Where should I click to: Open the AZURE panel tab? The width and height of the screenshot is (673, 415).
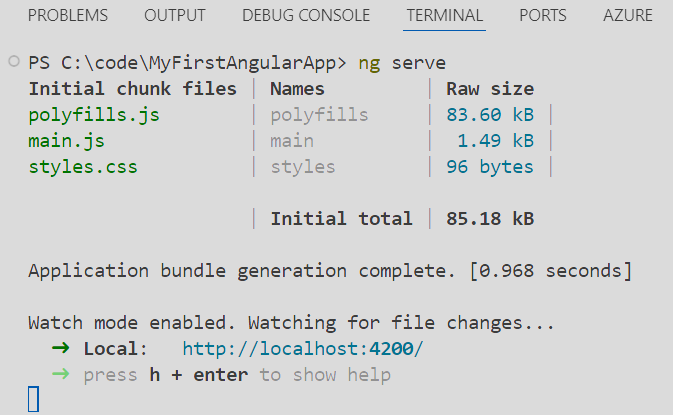point(628,16)
